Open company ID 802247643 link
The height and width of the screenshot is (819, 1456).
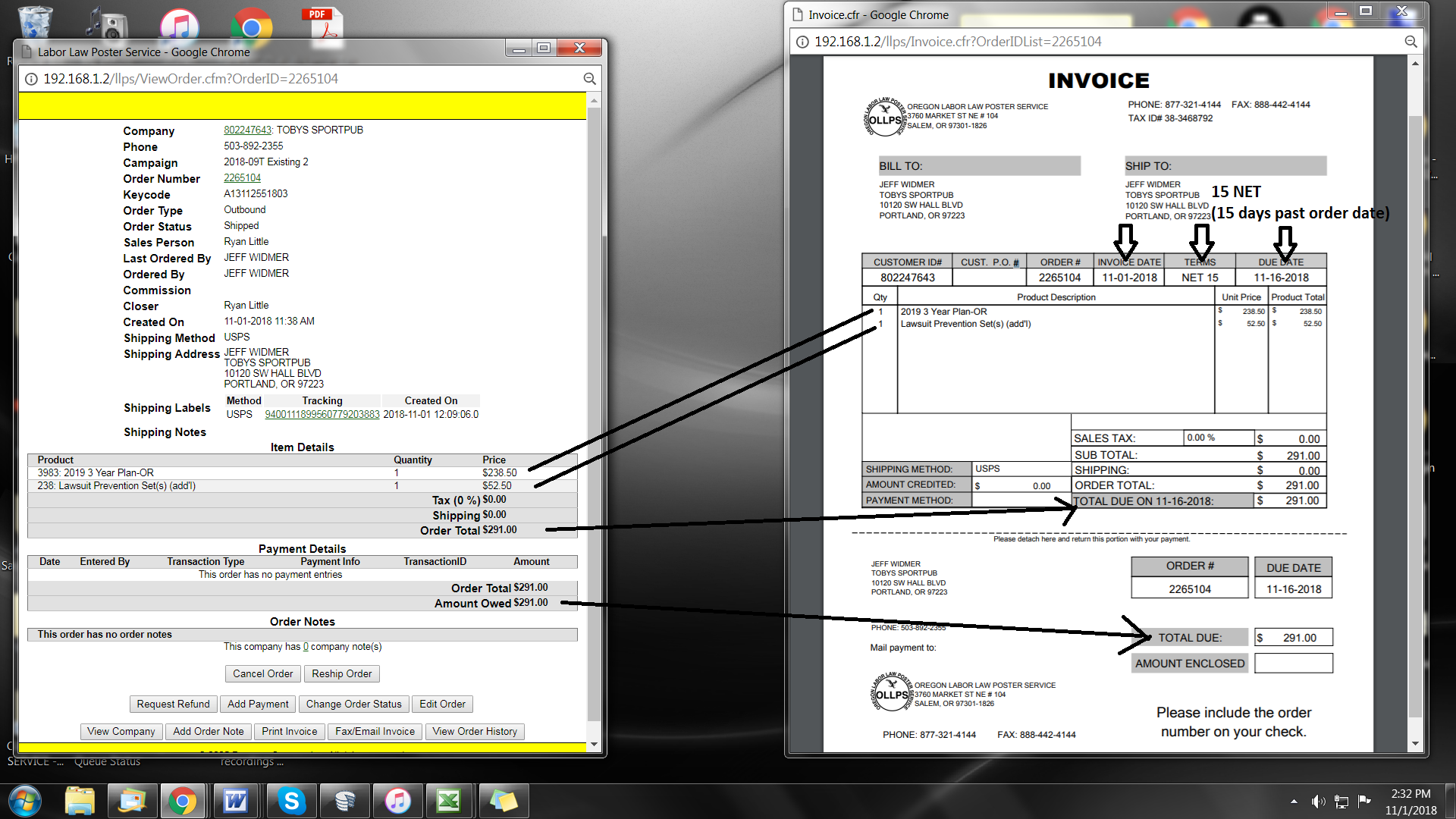[247, 130]
